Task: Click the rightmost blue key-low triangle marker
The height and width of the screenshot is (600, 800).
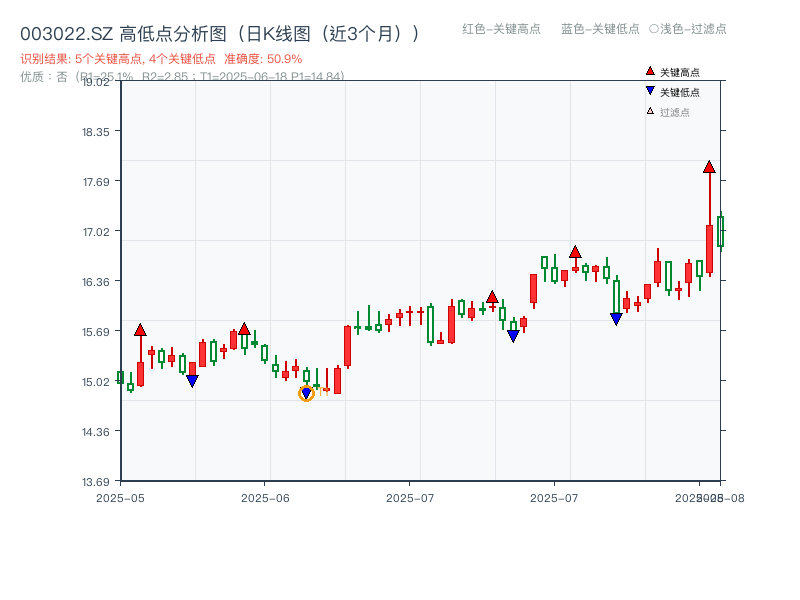Action: (x=616, y=319)
